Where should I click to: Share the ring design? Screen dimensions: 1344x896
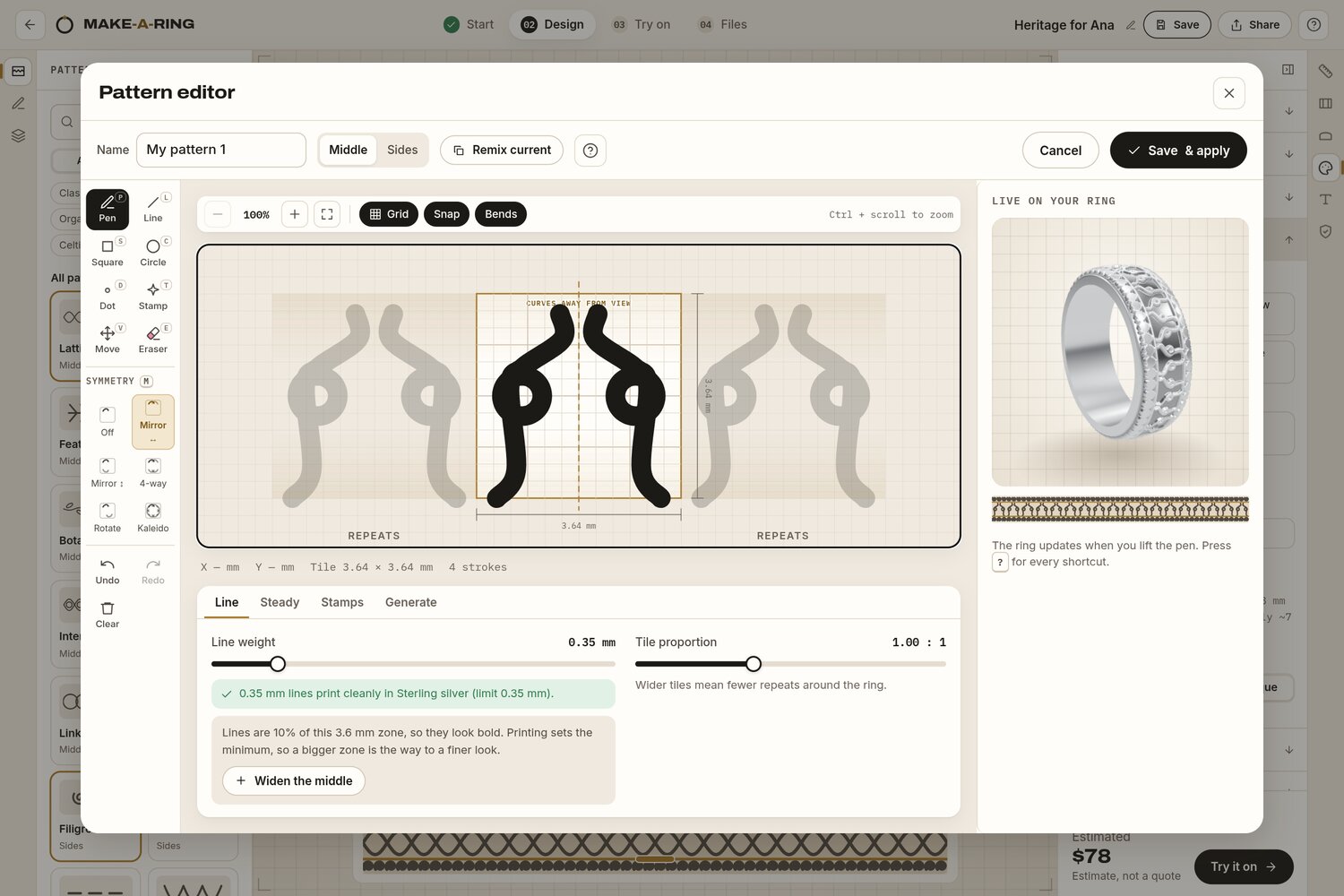[1254, 25]
